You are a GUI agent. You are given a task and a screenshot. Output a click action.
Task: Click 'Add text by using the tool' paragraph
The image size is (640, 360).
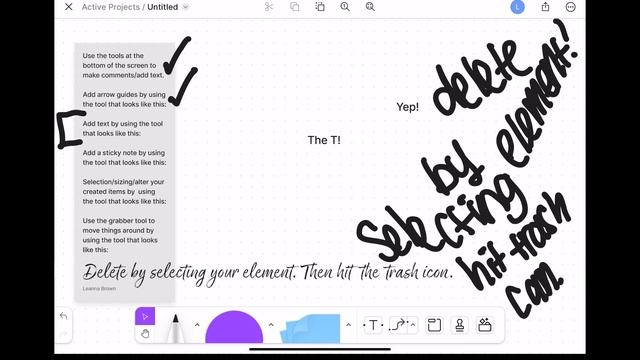[122, 129]
